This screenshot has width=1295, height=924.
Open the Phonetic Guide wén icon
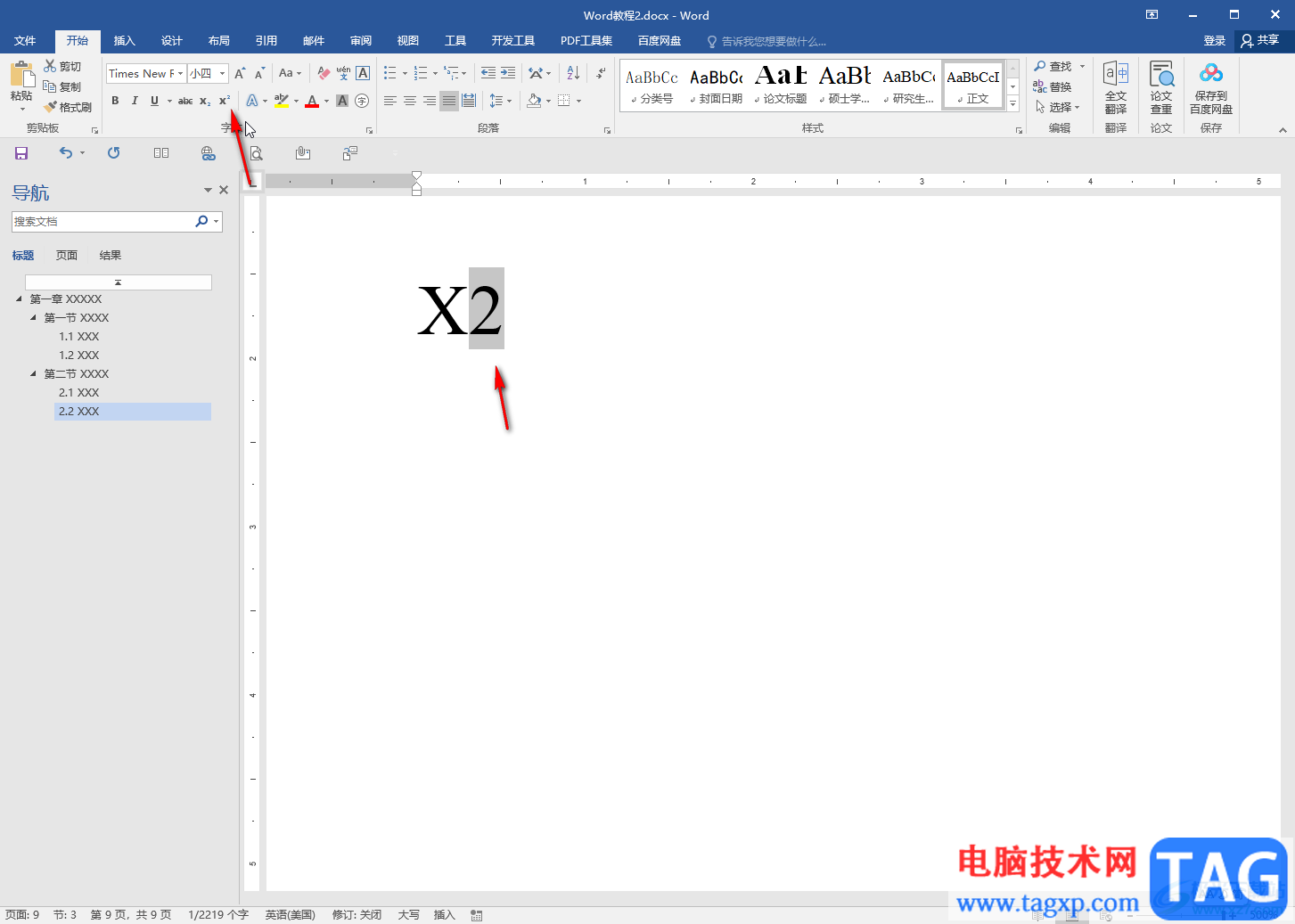(343, 73)
